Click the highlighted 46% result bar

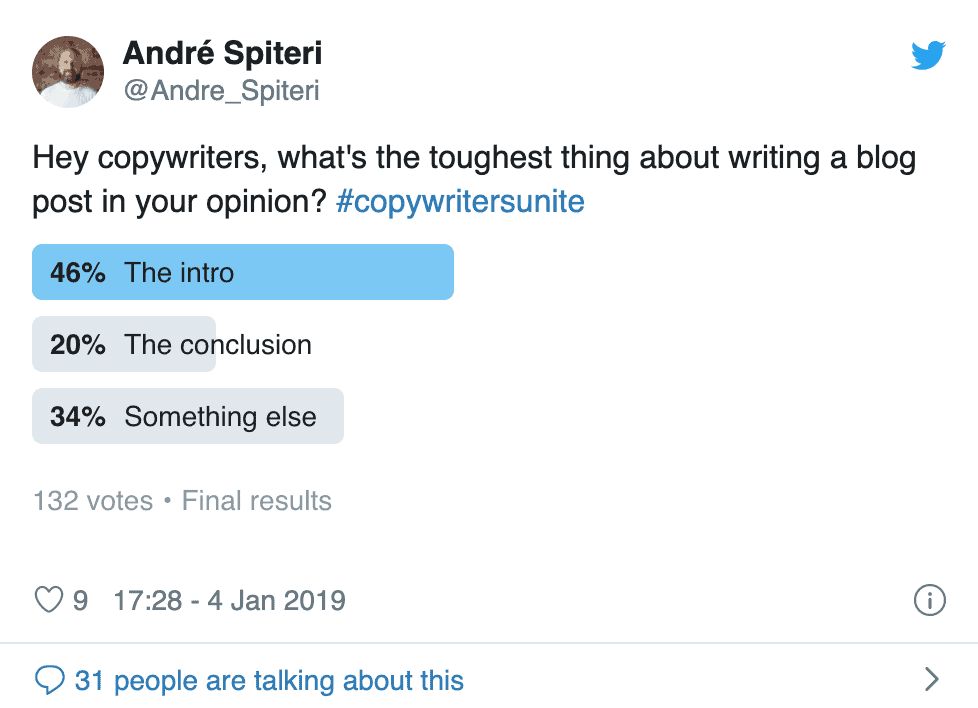click(x=243, y=271)
